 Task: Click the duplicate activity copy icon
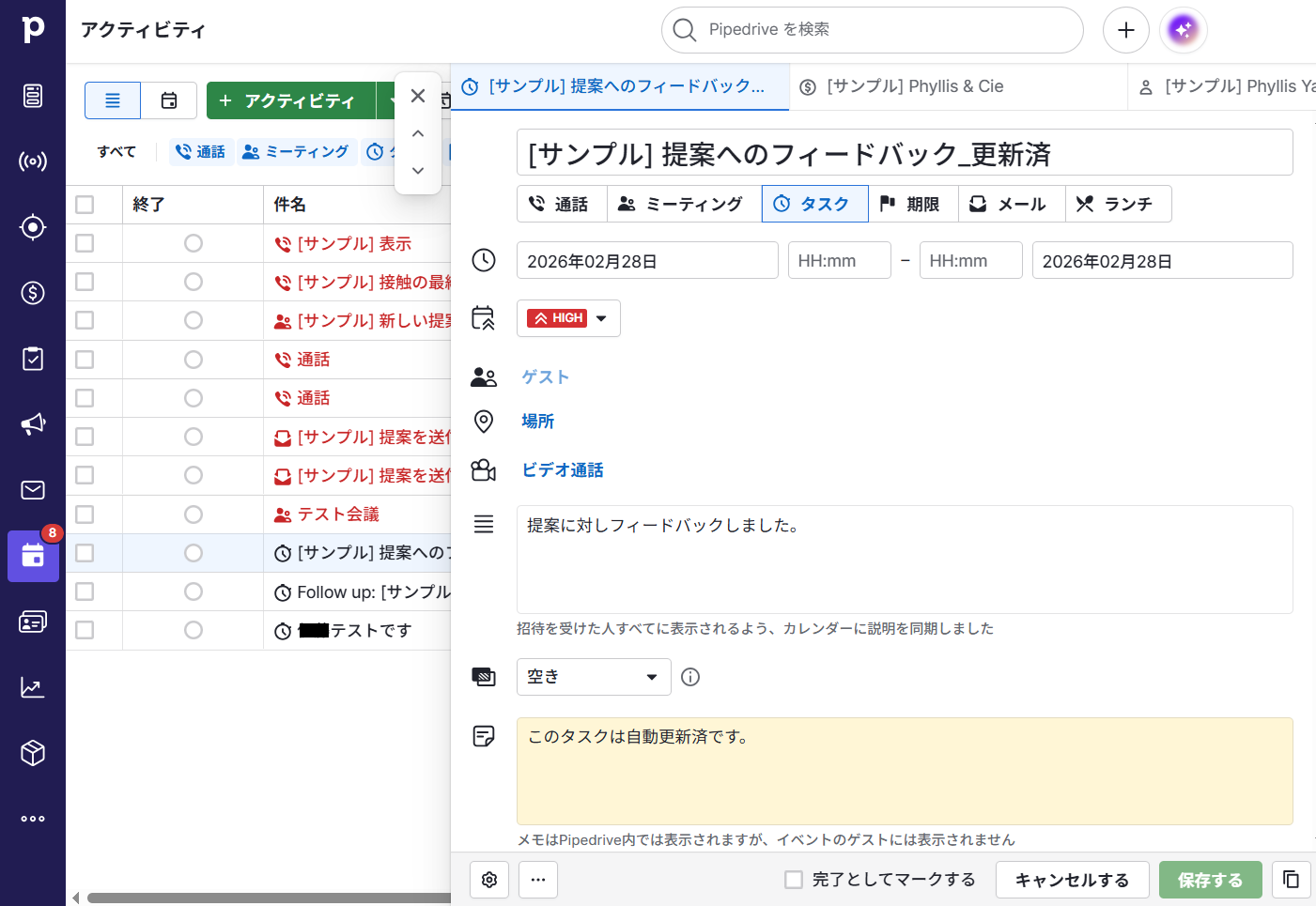click(x=1291, y=880)
